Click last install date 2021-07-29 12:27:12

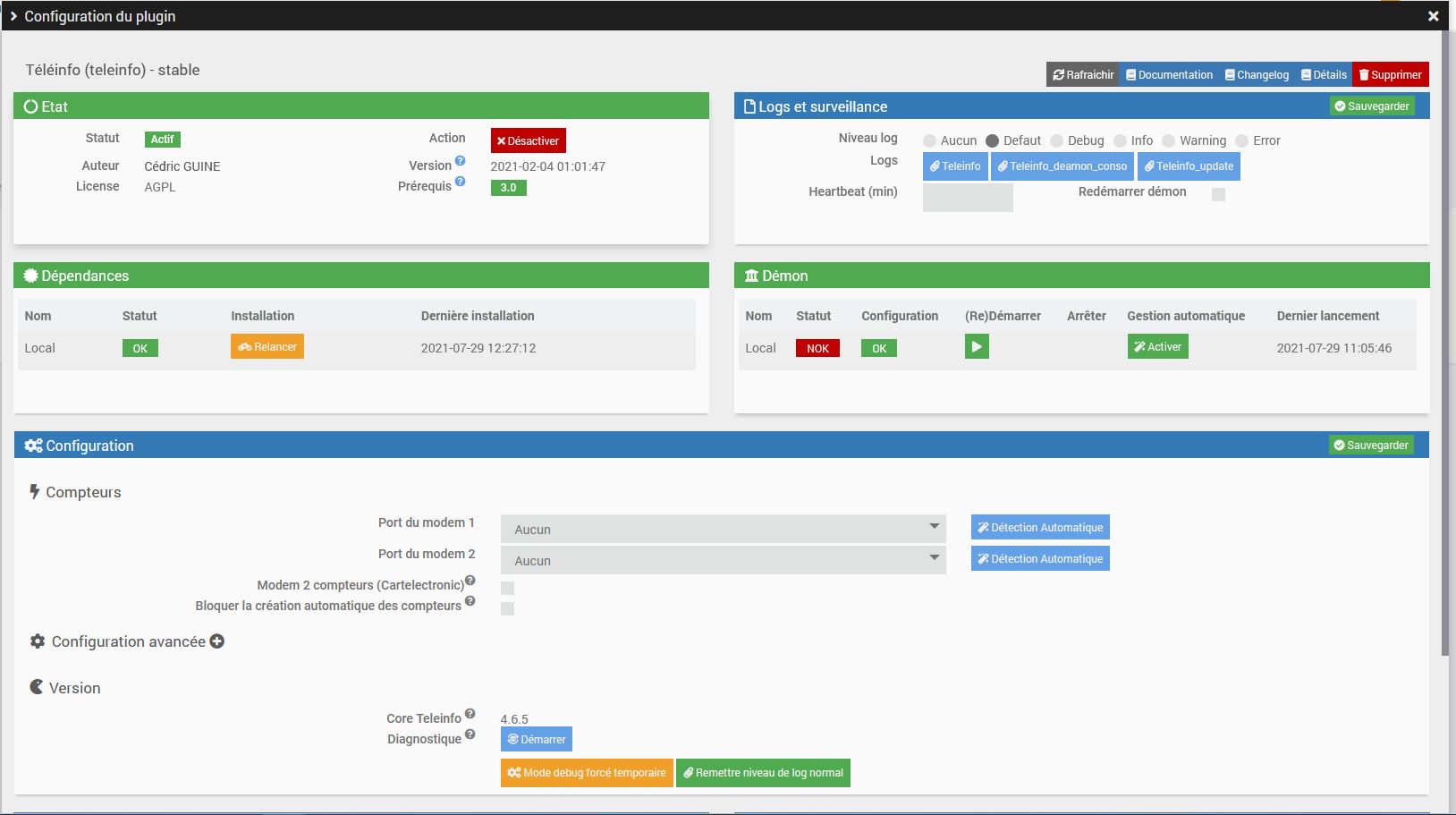pyautogui.click(x=478, y=348)
